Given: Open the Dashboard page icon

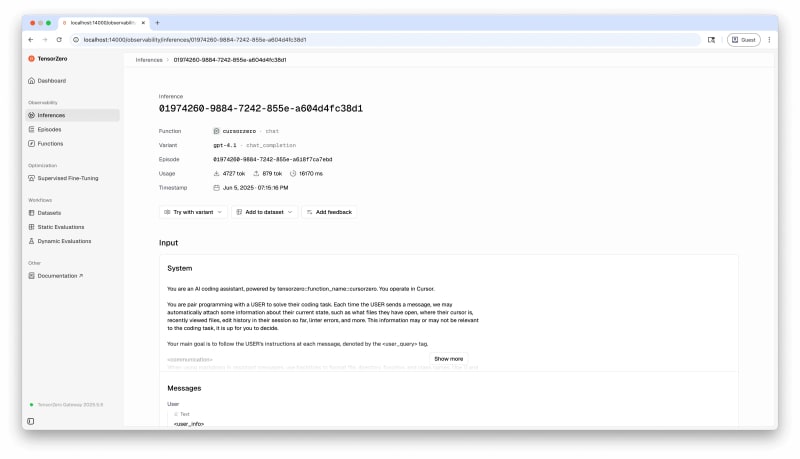Looking at the screenshot, I should (32, 80).
